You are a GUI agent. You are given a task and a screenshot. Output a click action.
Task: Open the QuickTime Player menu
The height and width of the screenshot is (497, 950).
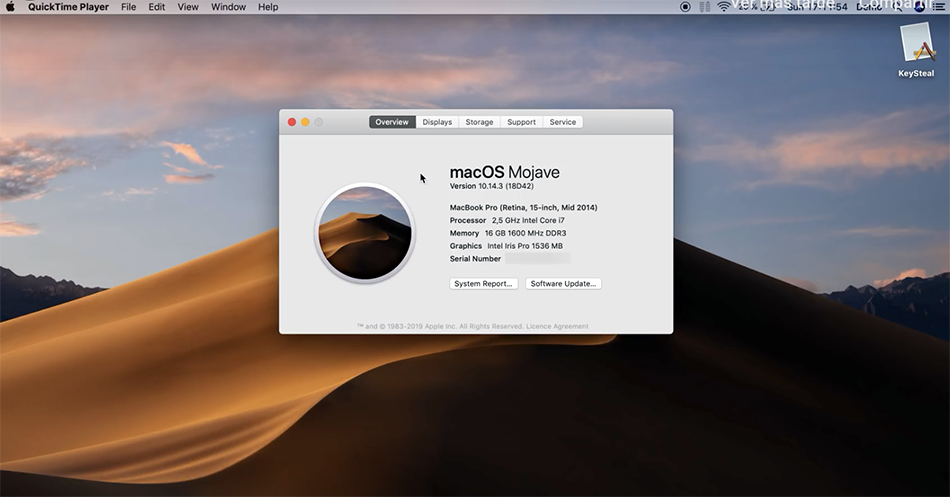click(x=68, y=7)
